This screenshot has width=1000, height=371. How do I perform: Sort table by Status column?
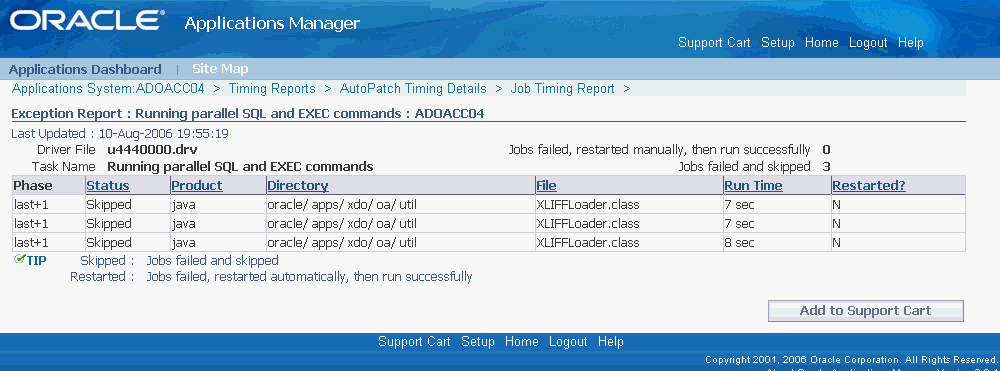(108, 186)
